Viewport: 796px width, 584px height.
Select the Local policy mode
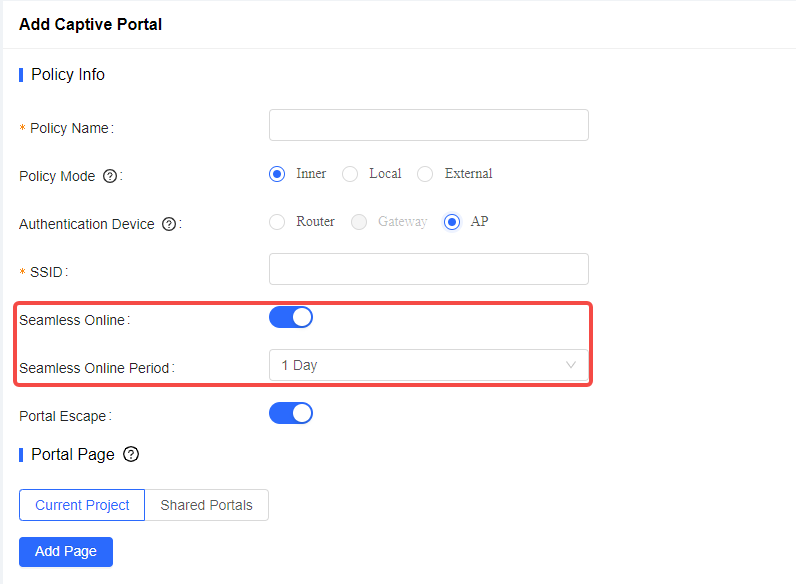coord(350,174)
